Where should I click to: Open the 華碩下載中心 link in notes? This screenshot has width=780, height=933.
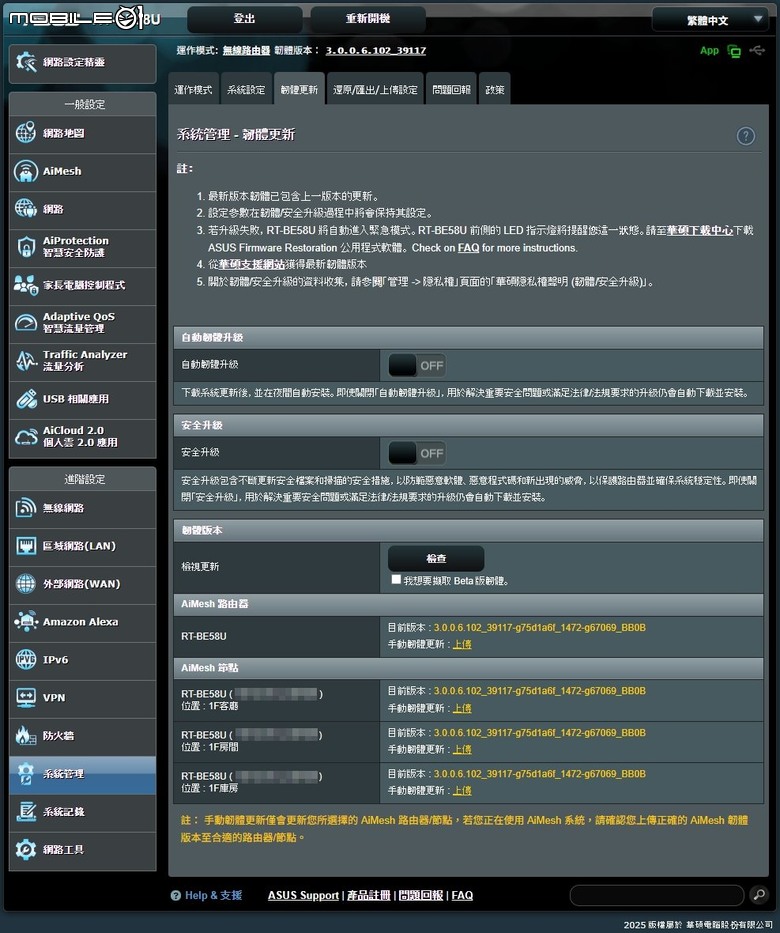(x=700, y=230)
